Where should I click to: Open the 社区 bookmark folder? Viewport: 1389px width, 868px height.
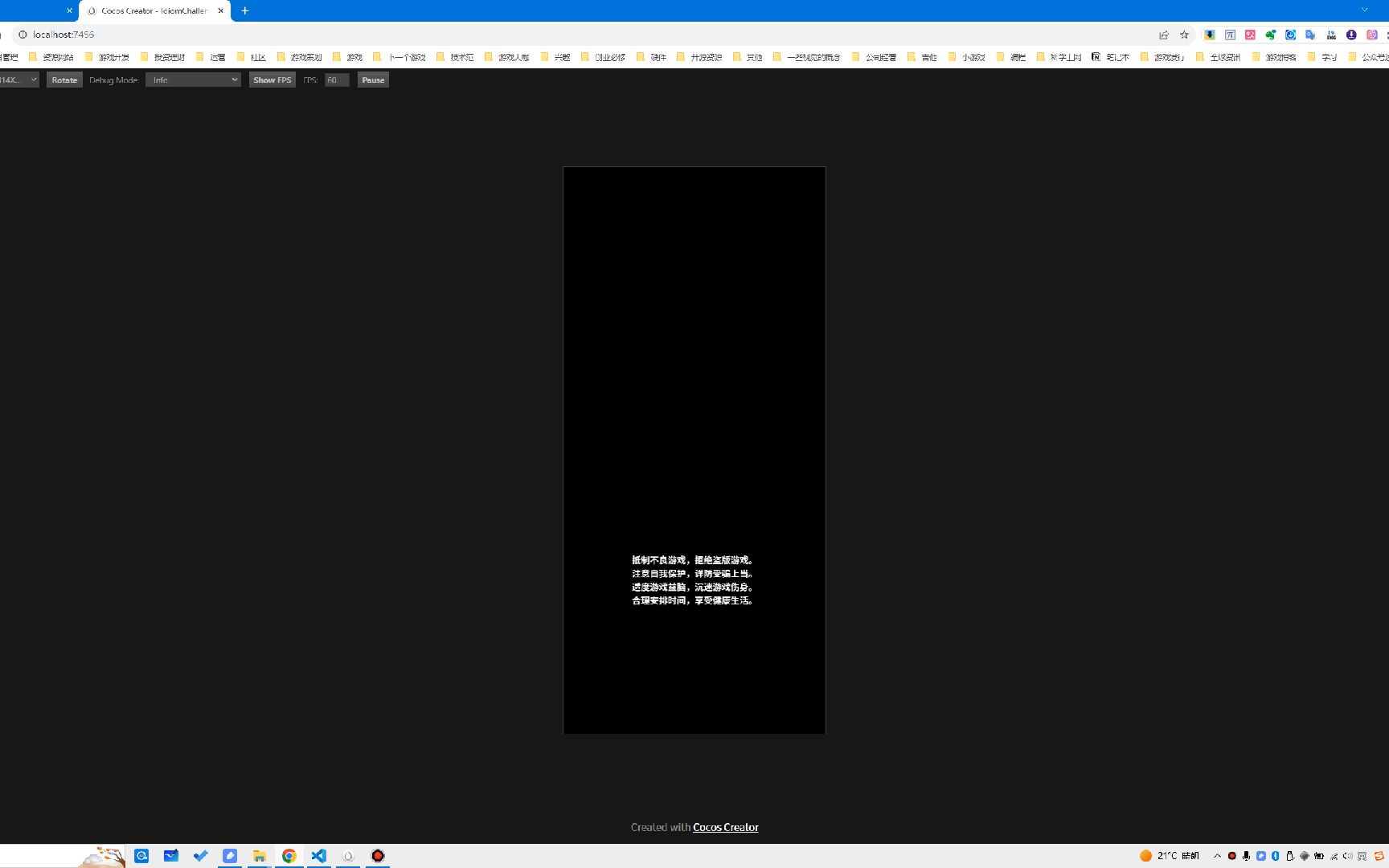coord(252,57)
